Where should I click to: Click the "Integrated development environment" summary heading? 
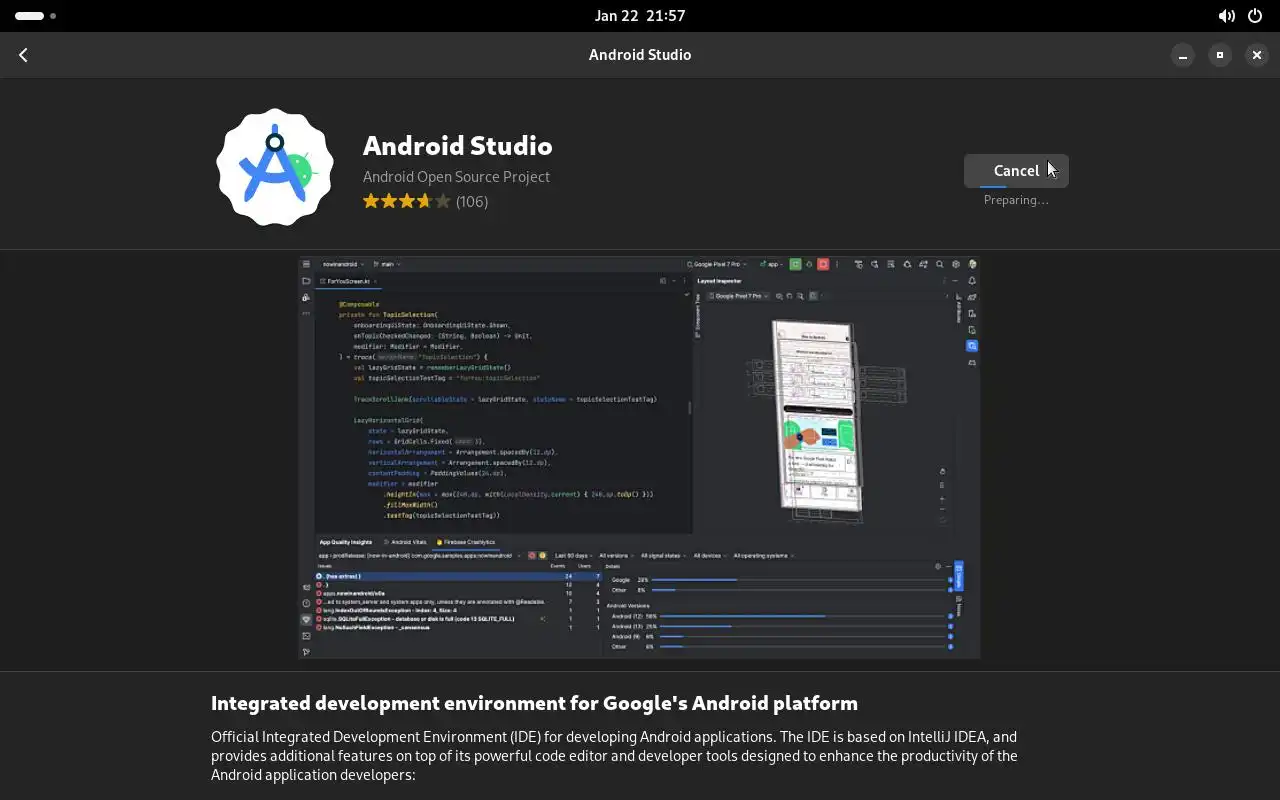(534, 703)
